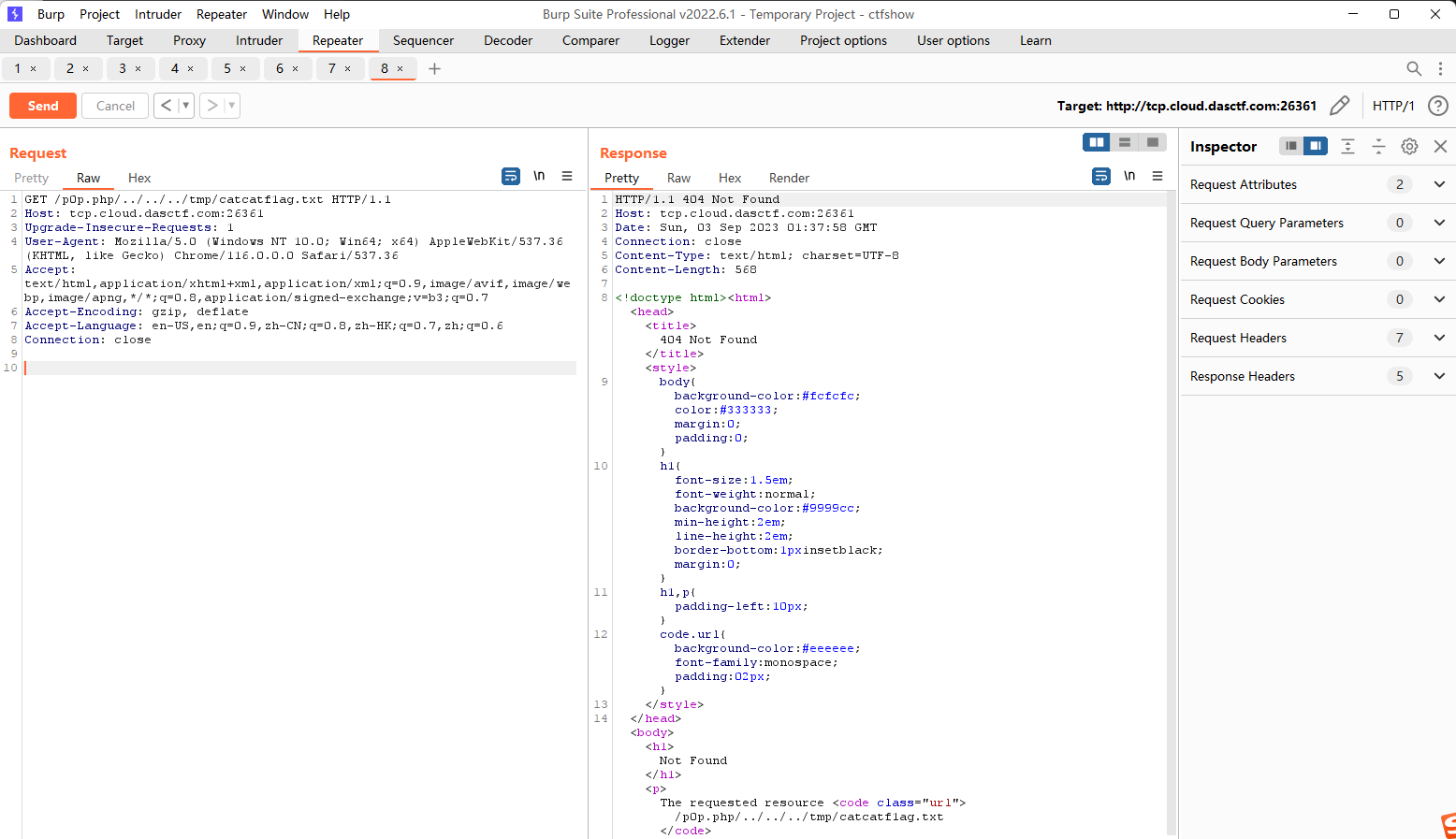Close Repeater tab 3
Screen dimensions: 1456x839
[138, 68]
